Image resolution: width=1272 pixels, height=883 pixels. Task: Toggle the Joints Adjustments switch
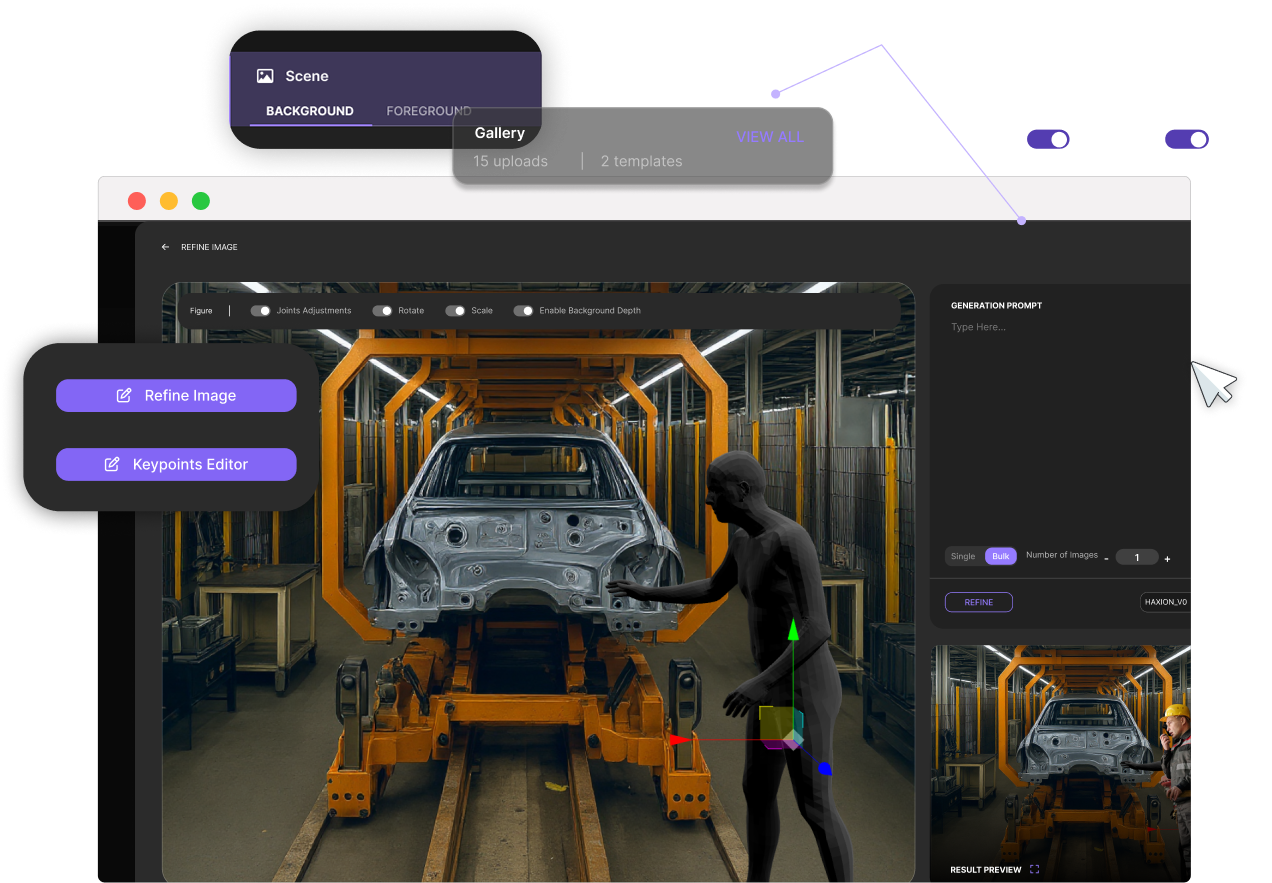260,311
